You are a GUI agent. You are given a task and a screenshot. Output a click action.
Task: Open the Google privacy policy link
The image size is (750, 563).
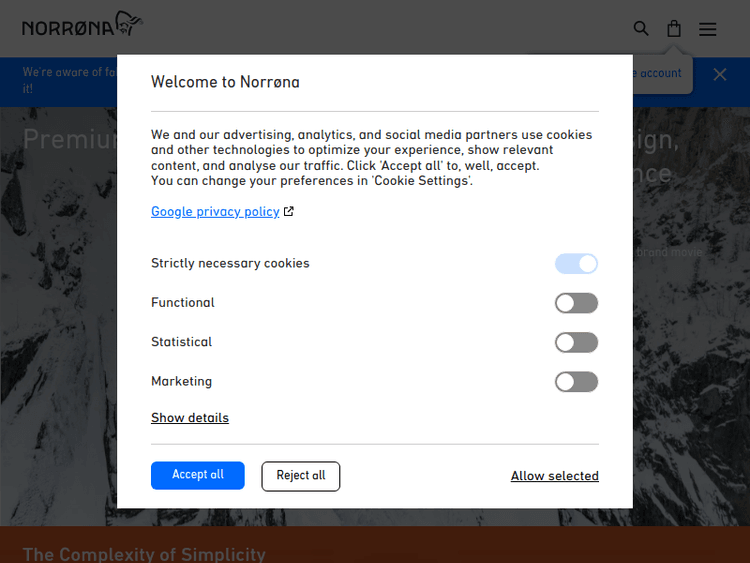coord(215,212)
